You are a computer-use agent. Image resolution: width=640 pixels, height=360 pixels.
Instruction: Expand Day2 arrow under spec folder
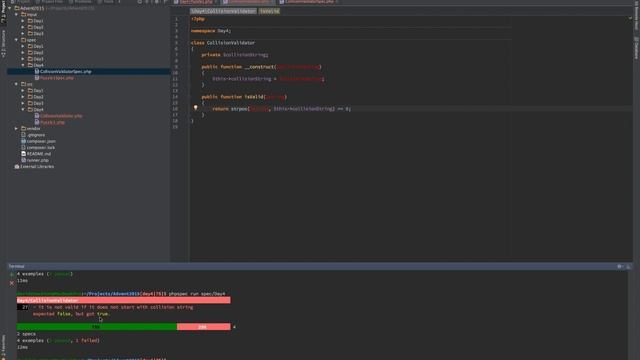pyautogui.click(x=23, y=53)
